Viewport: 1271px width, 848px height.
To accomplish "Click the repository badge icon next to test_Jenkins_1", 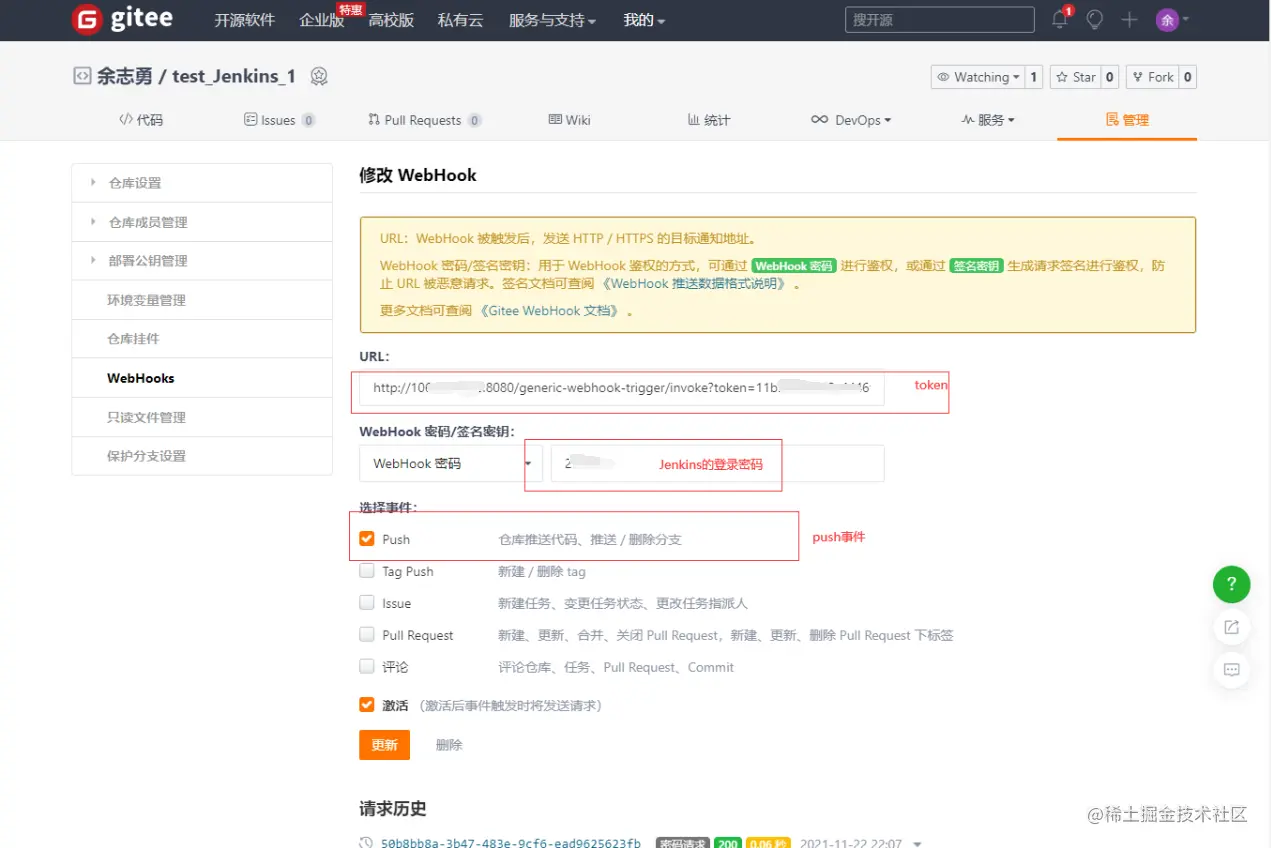I will [x=319, y=76].
